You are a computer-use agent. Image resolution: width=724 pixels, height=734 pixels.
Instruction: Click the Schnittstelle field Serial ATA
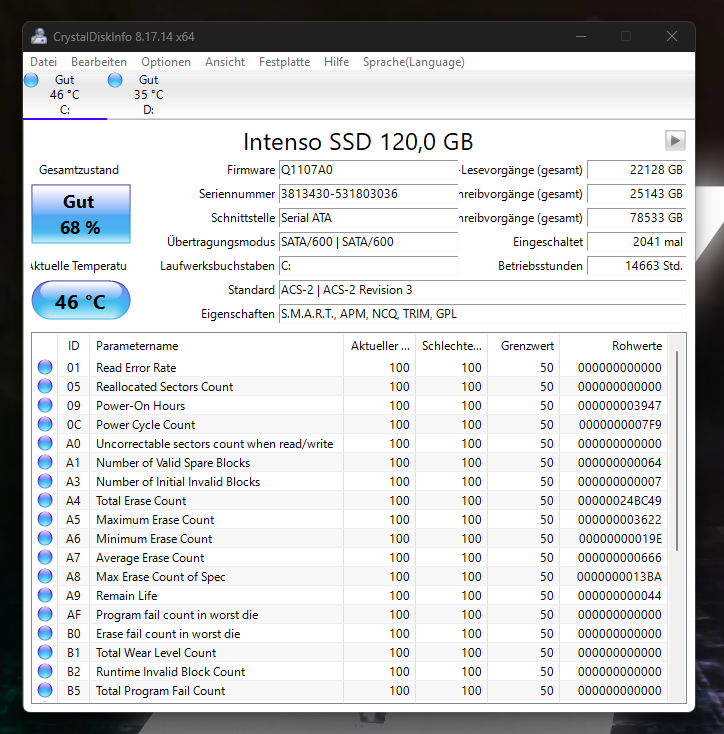tap(368, 218)
